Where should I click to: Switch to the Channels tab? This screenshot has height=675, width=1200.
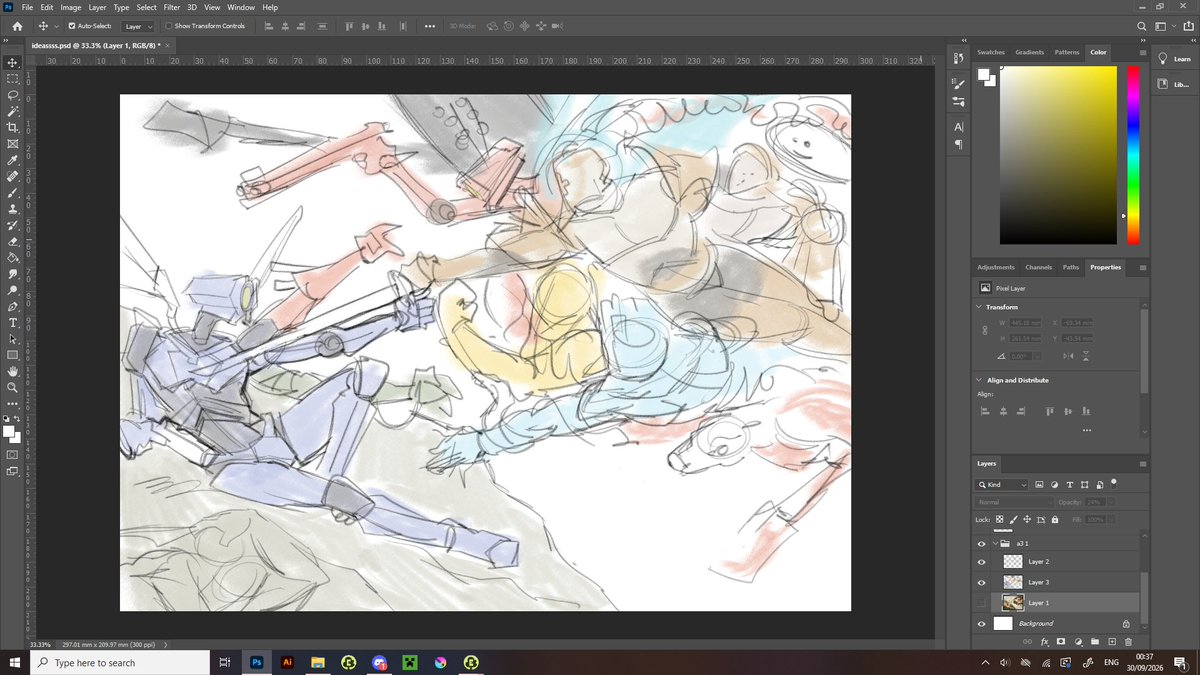pos(1039,268)
